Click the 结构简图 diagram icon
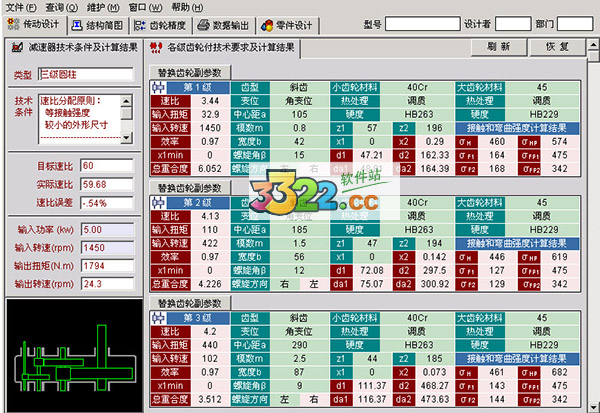 (x=77, y=25)
